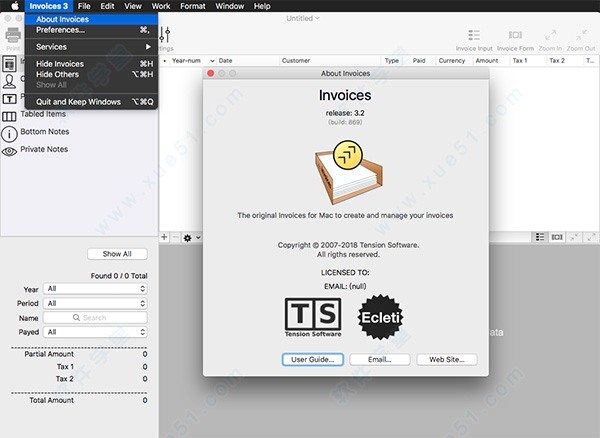600x438 pixels.
Task: Open the Help menu
Action: pyautogui.click(x=262, y=6)
